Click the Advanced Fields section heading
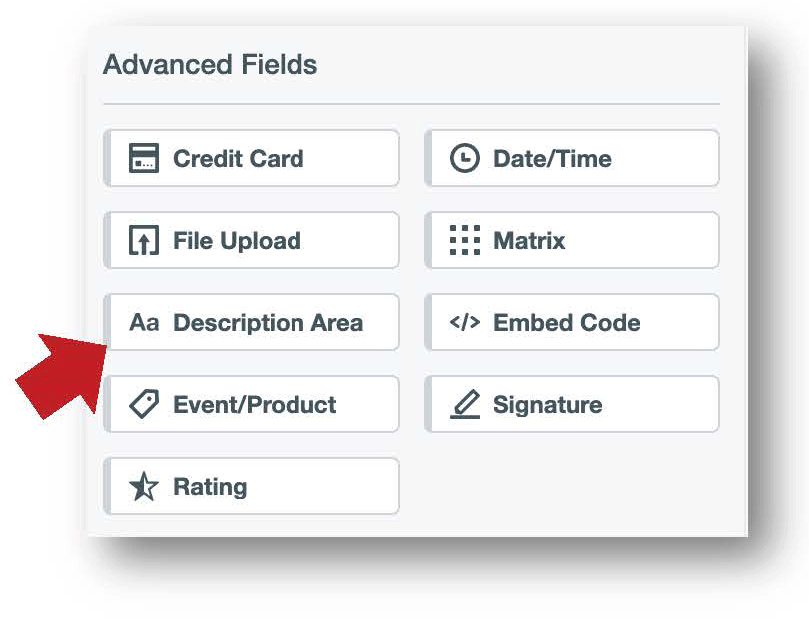The height and width of the screenshot is (624, 809). [x=210, y=64]
